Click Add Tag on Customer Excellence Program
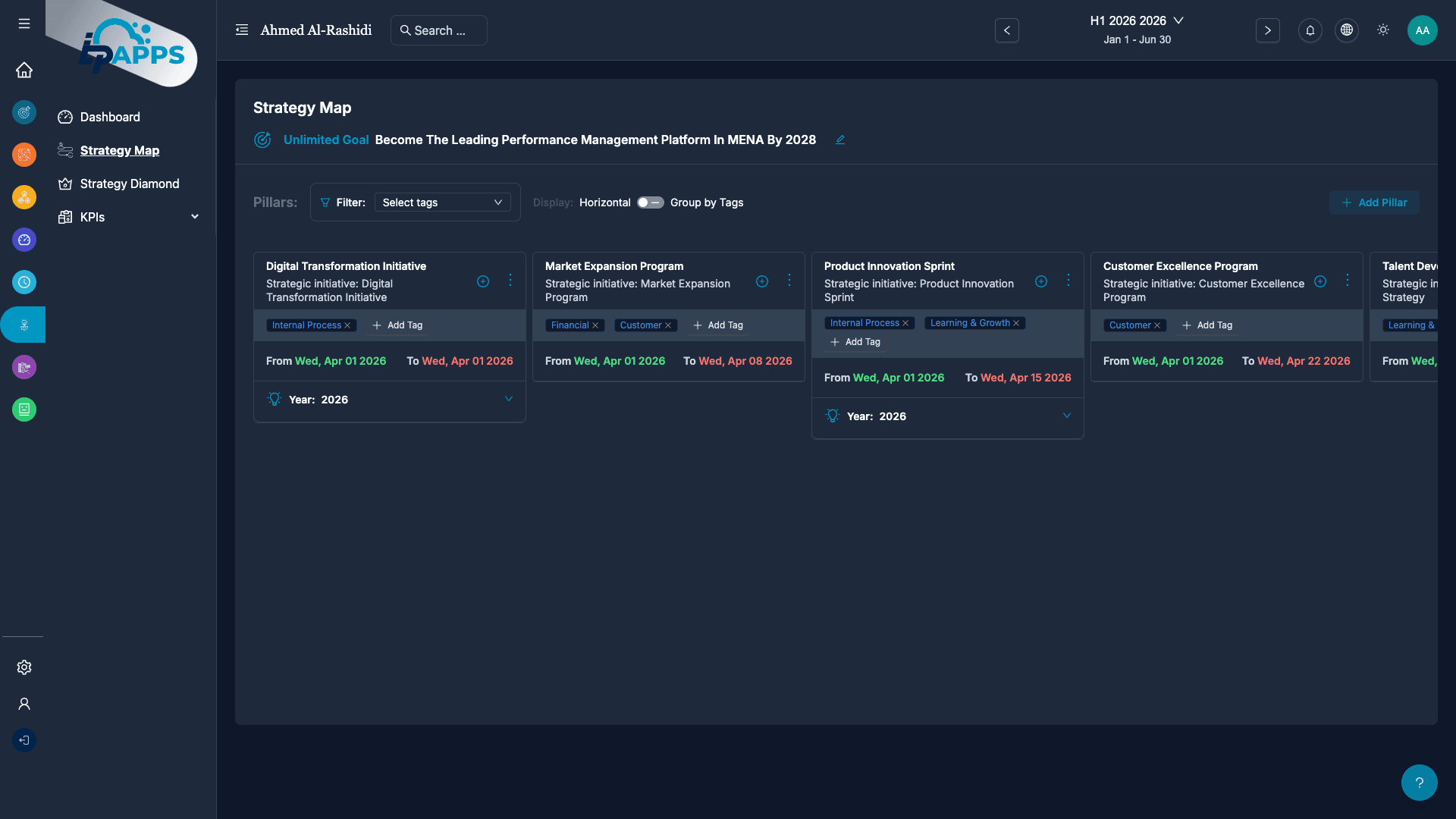Screen dimensions: 1456x819 [1207, 325]
